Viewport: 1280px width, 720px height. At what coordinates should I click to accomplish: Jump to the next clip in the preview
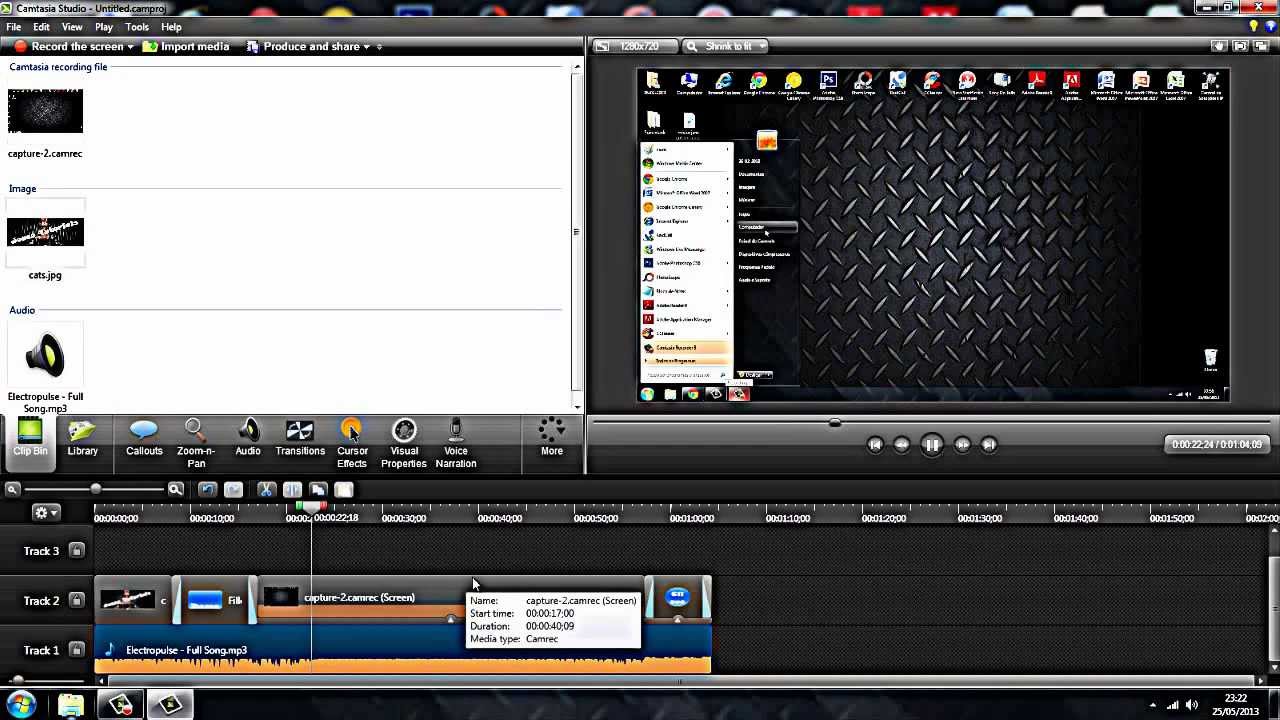(989, 445)
